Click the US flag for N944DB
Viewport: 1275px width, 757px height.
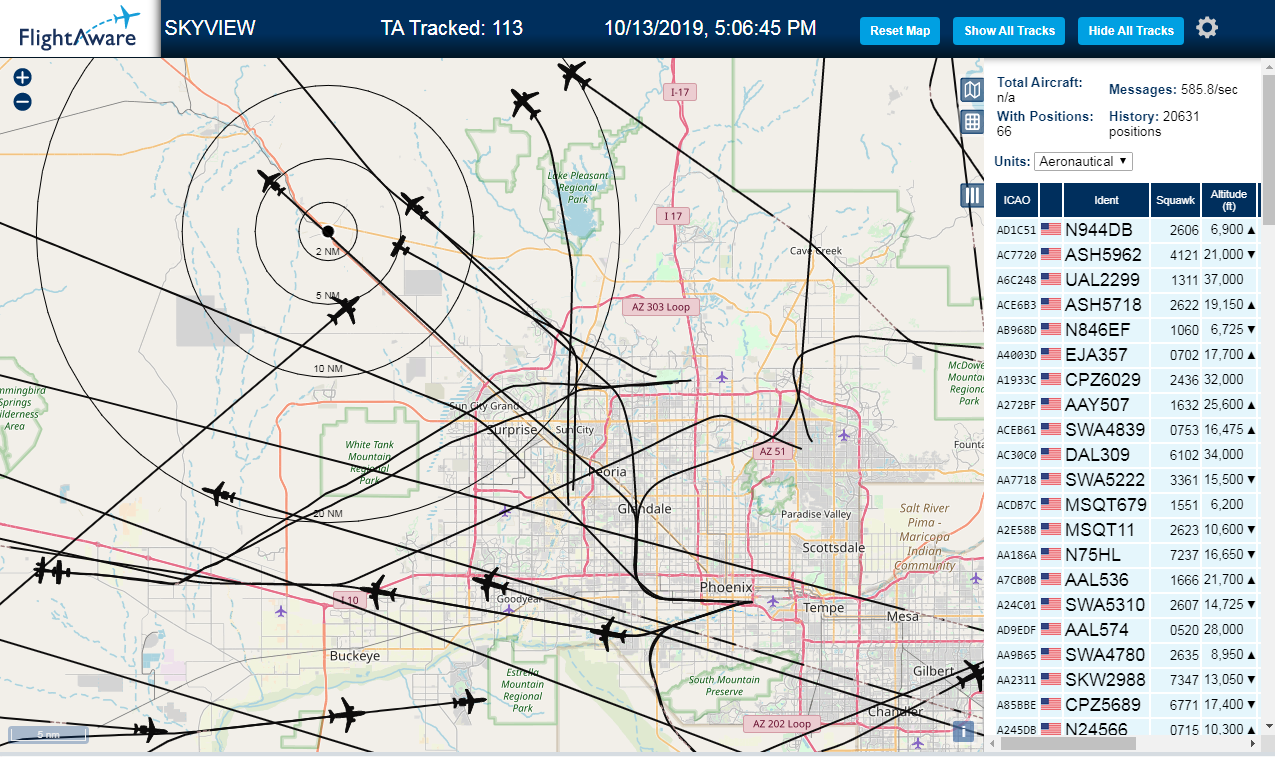tap(1051, 229)
